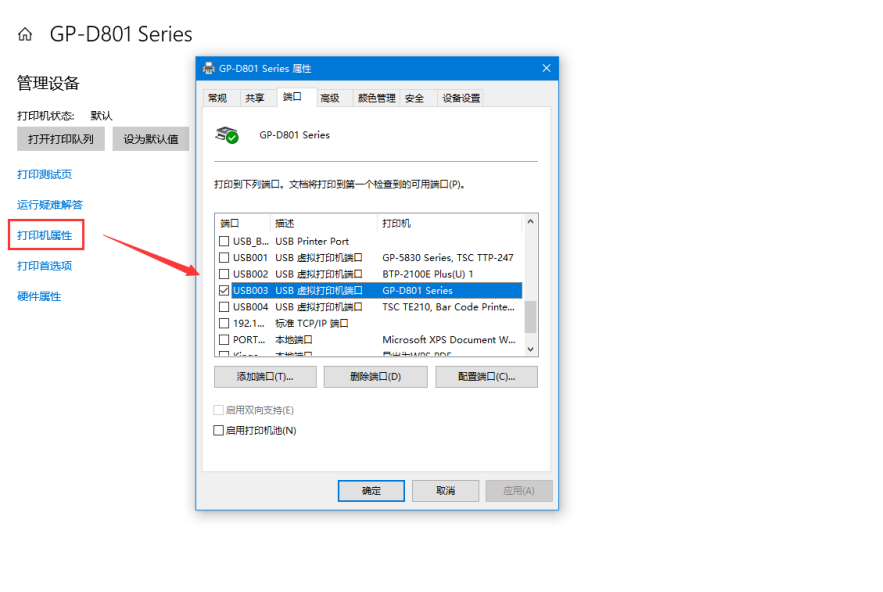
Task: Check the USB004 port checkbox
Action: (x=224, y=307)
